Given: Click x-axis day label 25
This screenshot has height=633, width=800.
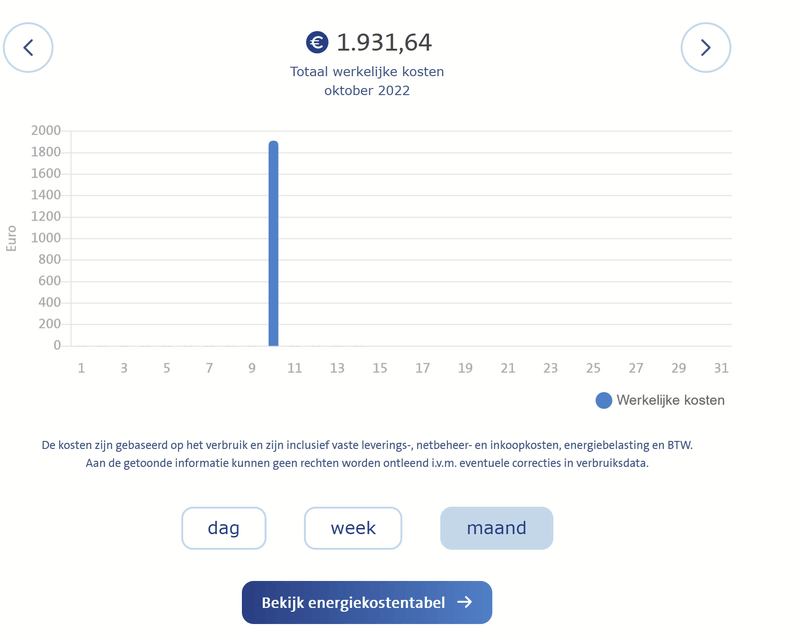Looking at the screenshot, I should [x=593, y=368].
